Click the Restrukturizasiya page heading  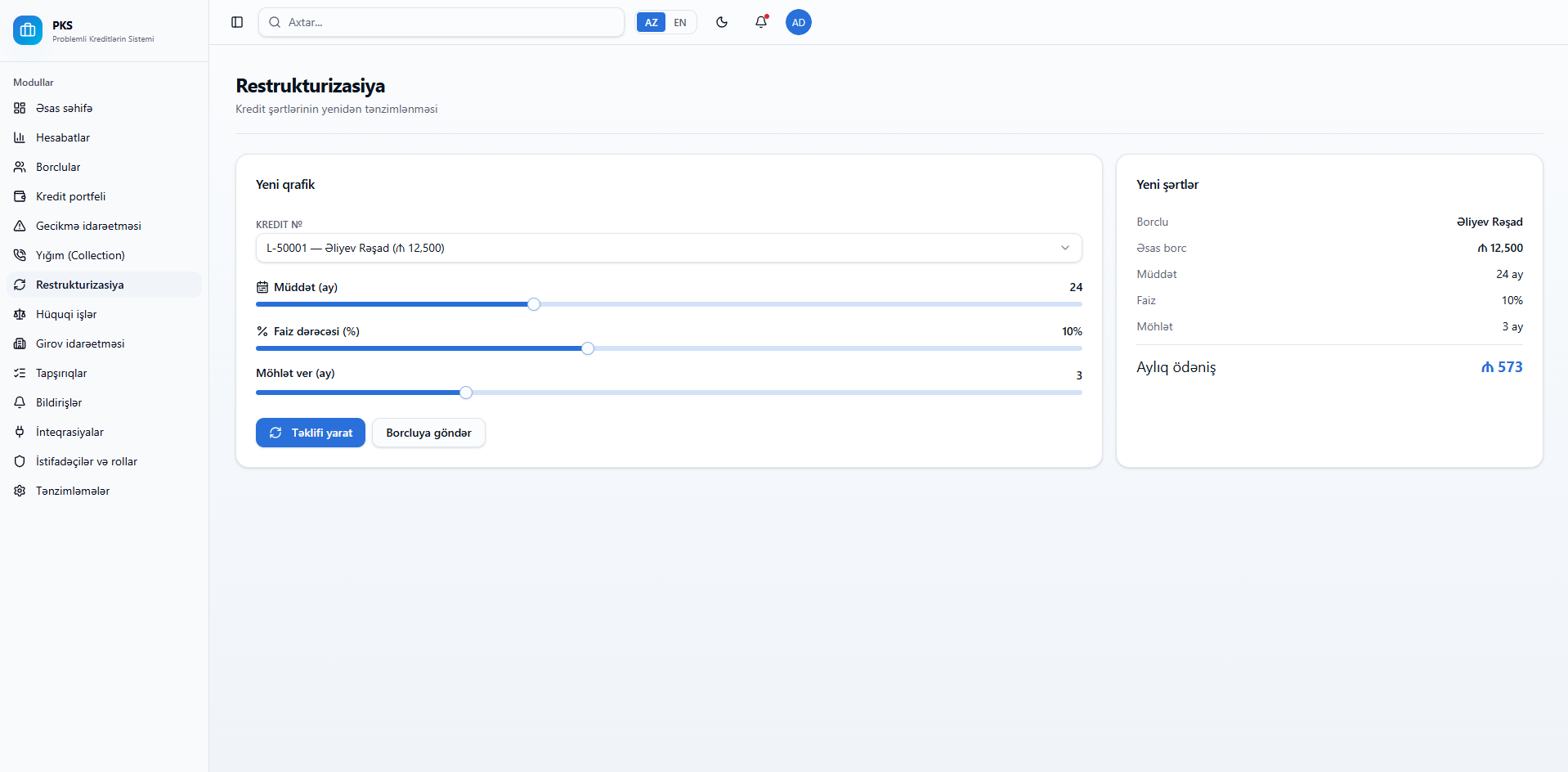pyautogui.click(x=311, y=86)
